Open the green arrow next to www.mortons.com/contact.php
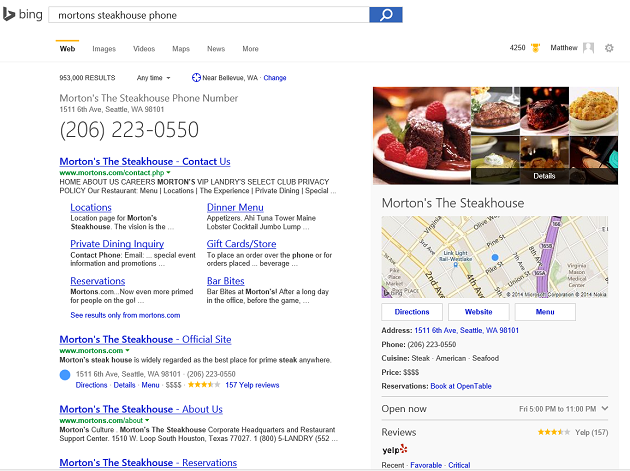Image resolution: width=630 pixels, height=471 pixels. click(x=168, y=172)
